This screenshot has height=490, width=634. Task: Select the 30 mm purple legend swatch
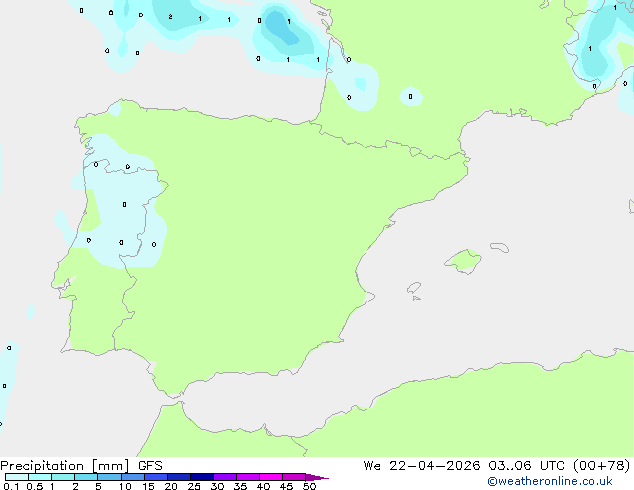pos(225,477)
